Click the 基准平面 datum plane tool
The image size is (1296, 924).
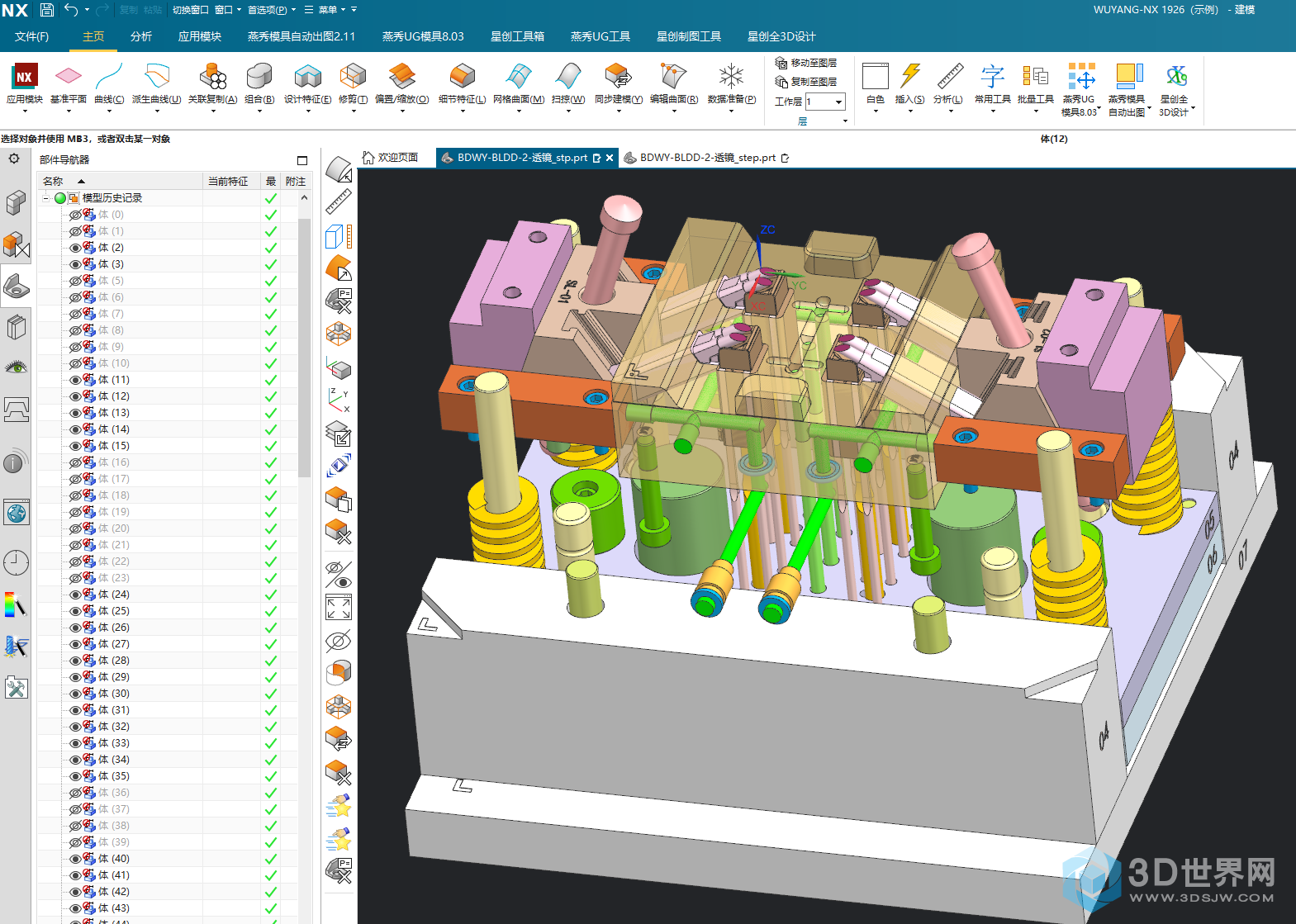coord(68,76)
